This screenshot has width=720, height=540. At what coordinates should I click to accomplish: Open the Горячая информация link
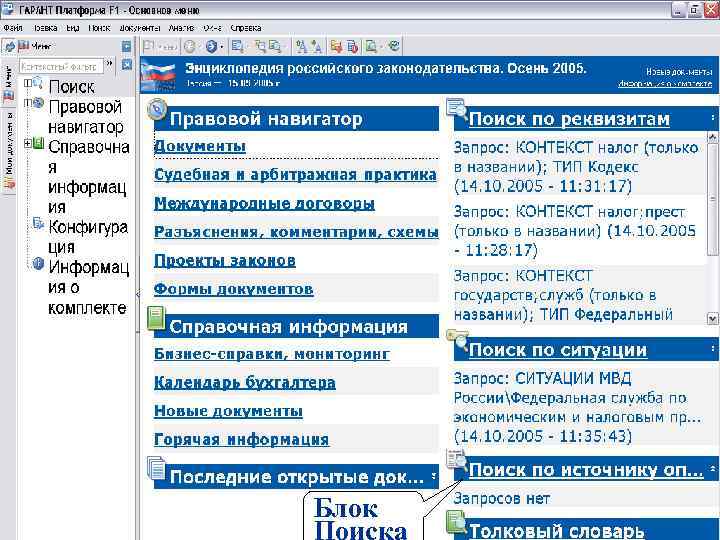point(242,439)
